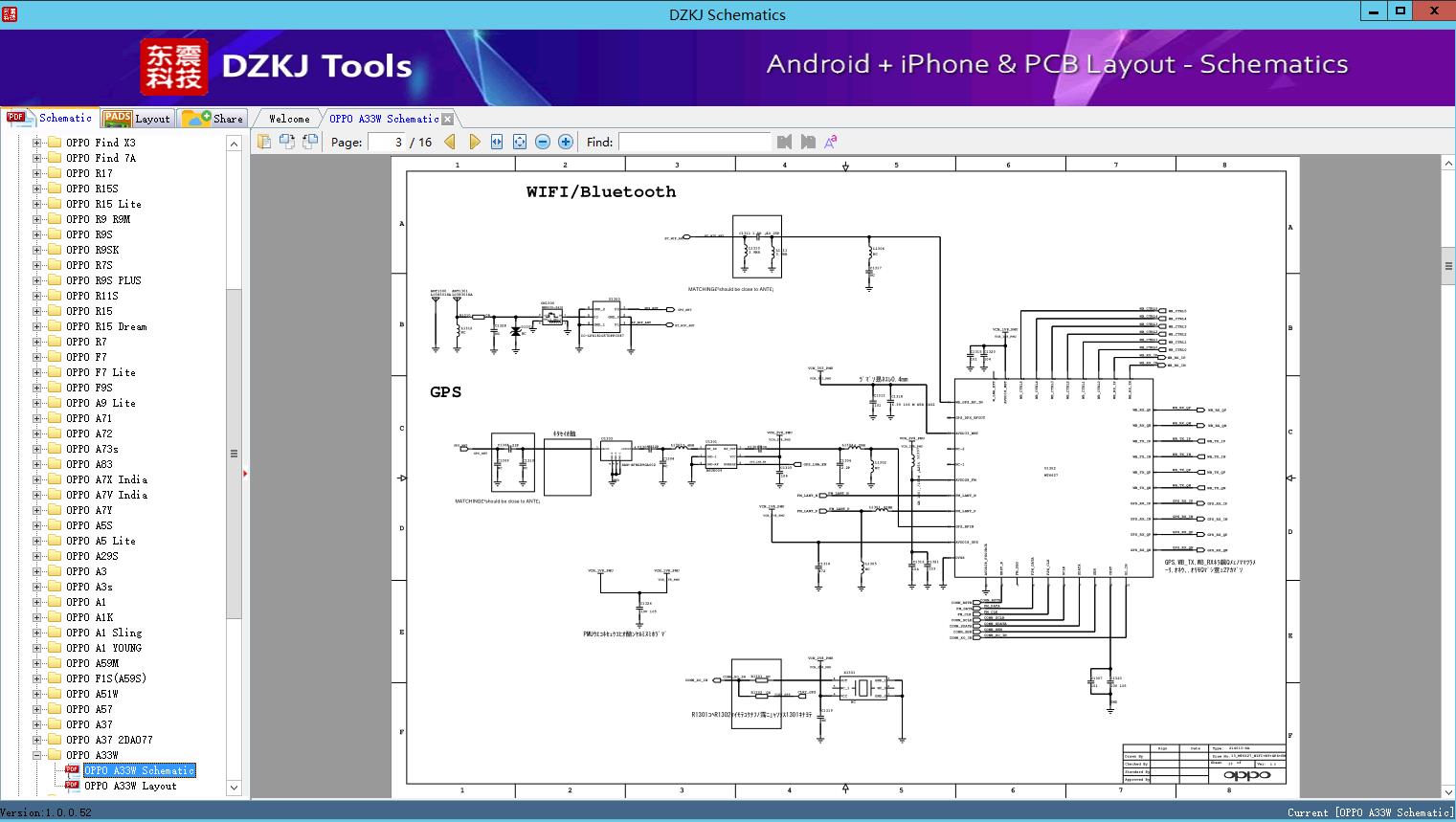Screen dimensions: 1456x822
Task: Click the OPPO A57 folder icon
Action: coord(55,709)
